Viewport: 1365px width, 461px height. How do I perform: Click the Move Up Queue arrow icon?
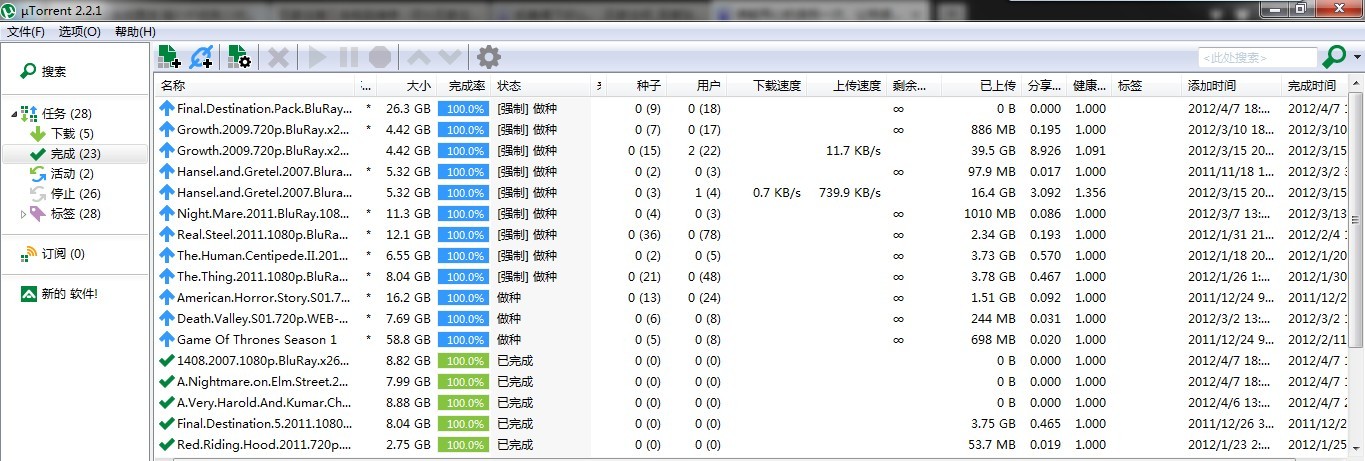pyautogui.click(x=420, y=57)
